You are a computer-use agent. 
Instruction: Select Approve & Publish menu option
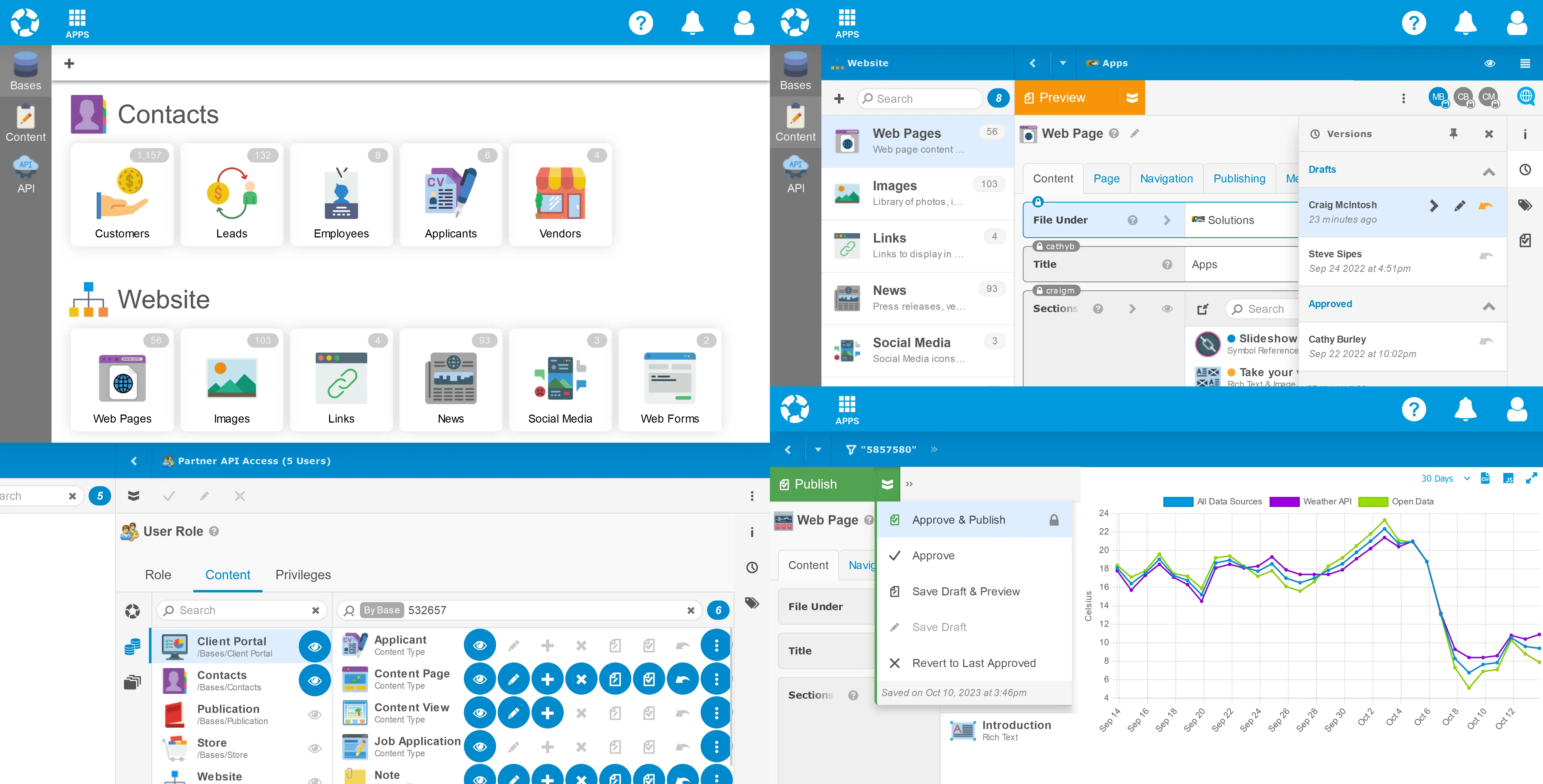(958, 519)
